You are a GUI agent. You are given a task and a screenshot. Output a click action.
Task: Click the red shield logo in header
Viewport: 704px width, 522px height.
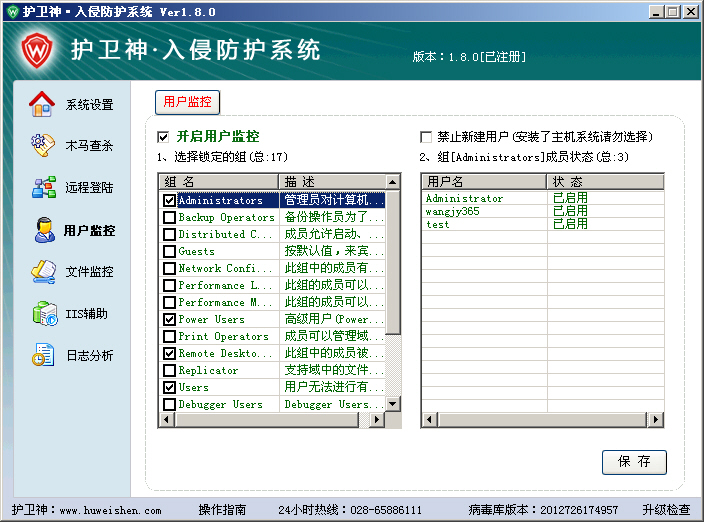(x=37, y=51)
